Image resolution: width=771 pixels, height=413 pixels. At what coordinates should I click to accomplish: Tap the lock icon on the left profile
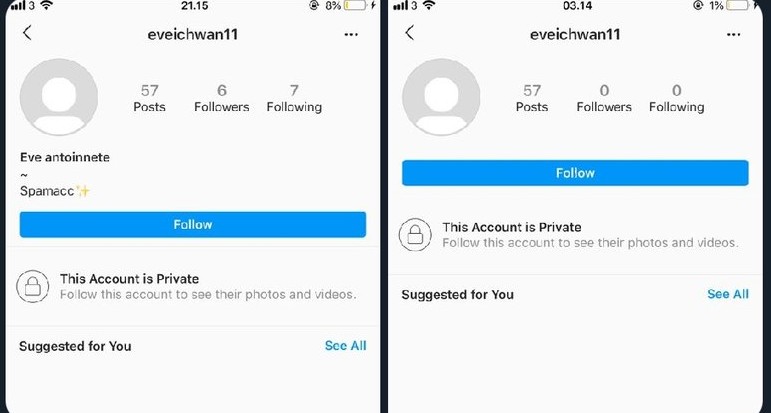tap(33, 286)
